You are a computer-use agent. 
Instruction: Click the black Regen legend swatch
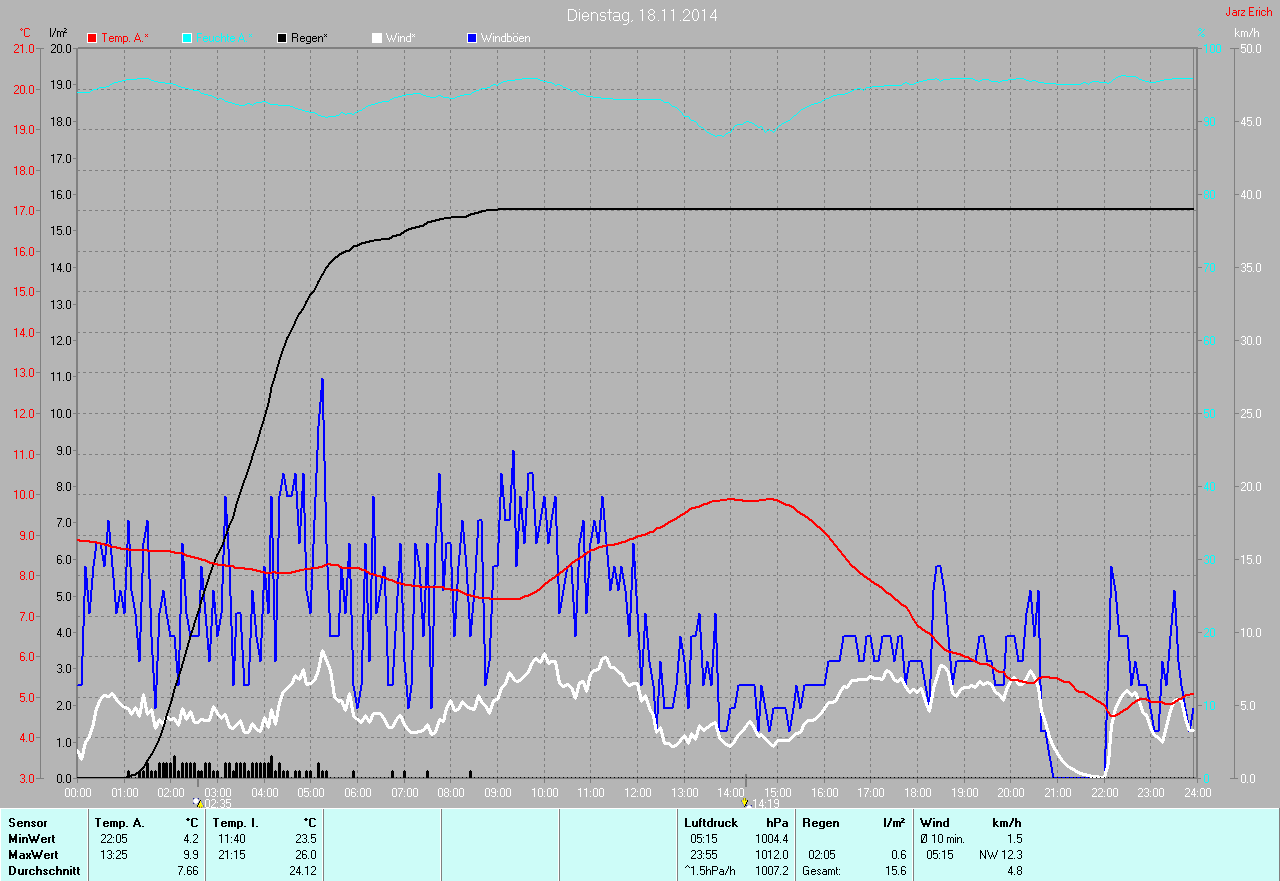click(x=283, y=38)
